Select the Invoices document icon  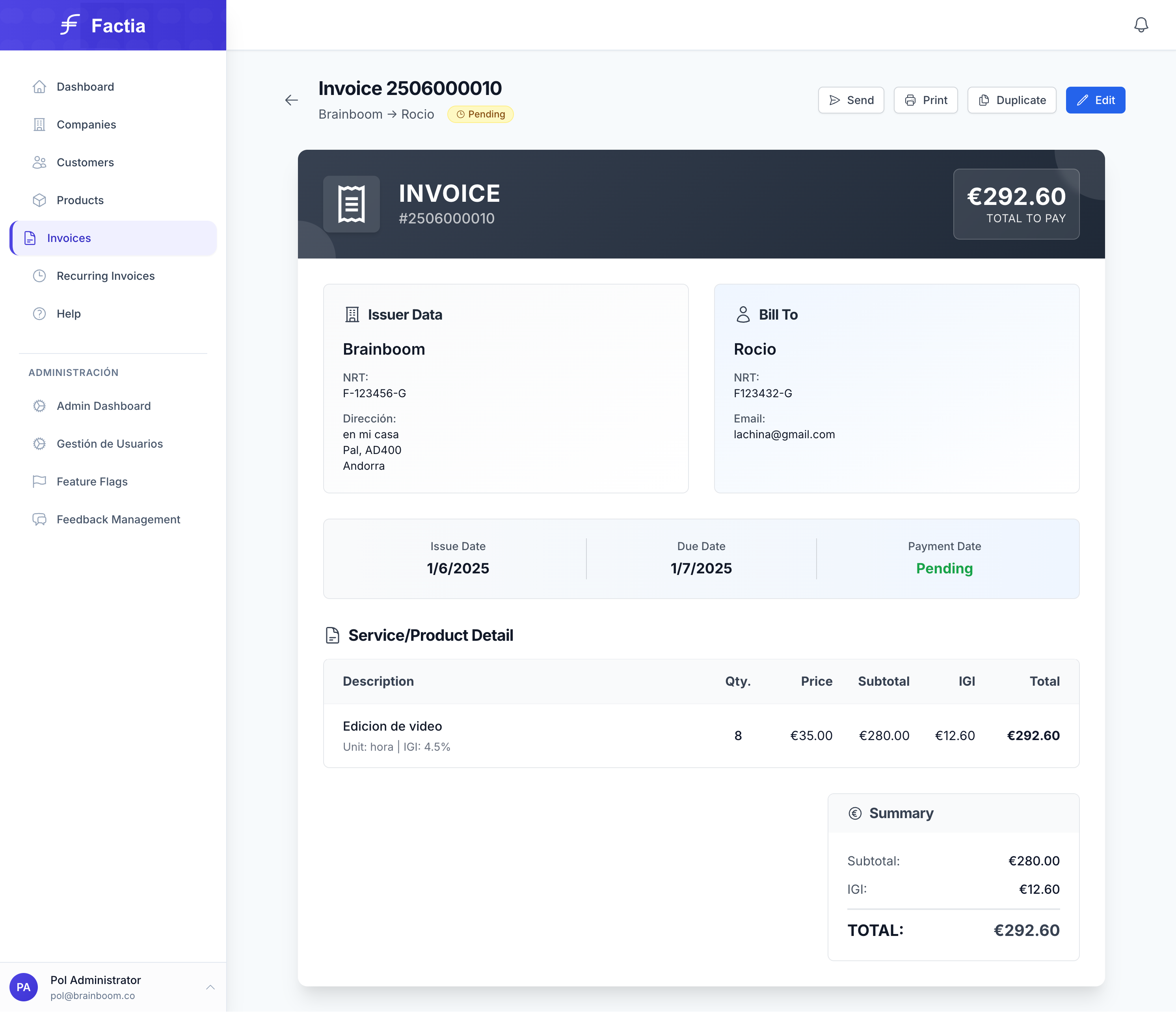30,238
